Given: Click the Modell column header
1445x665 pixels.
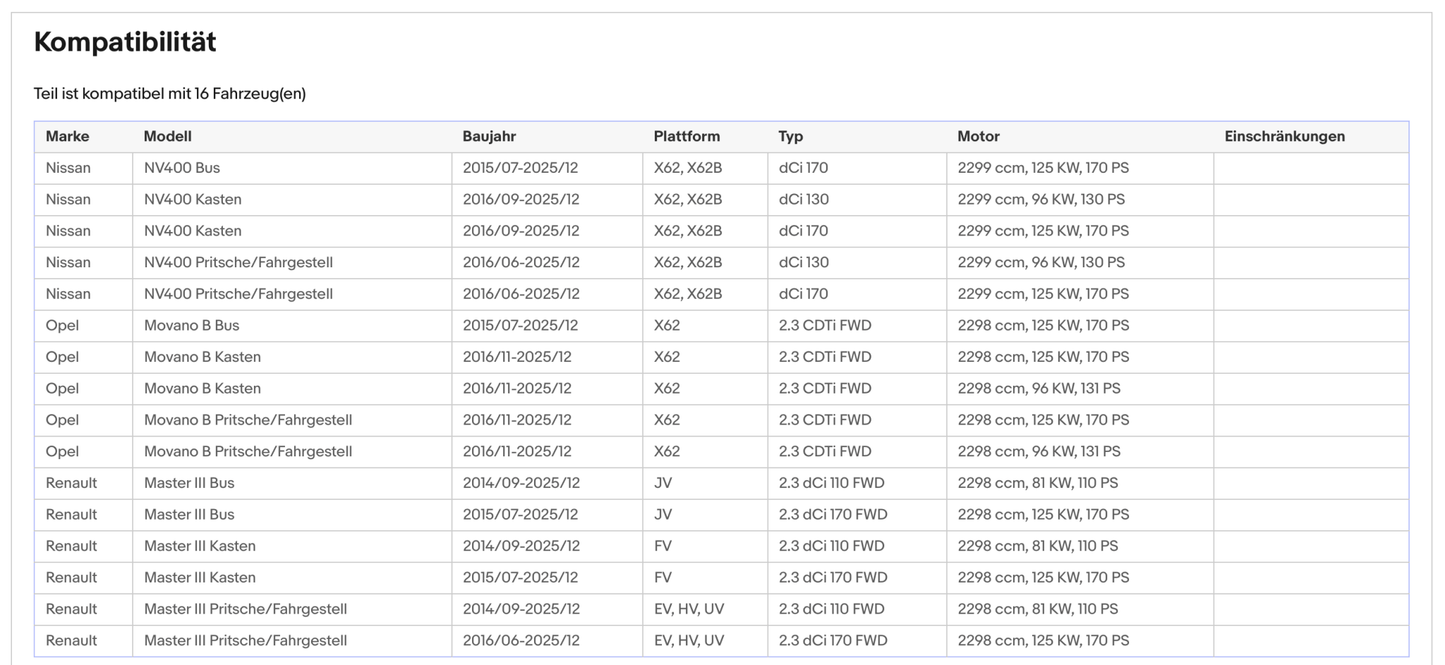Looking at the screenshot, I should (x=167, y=137).
